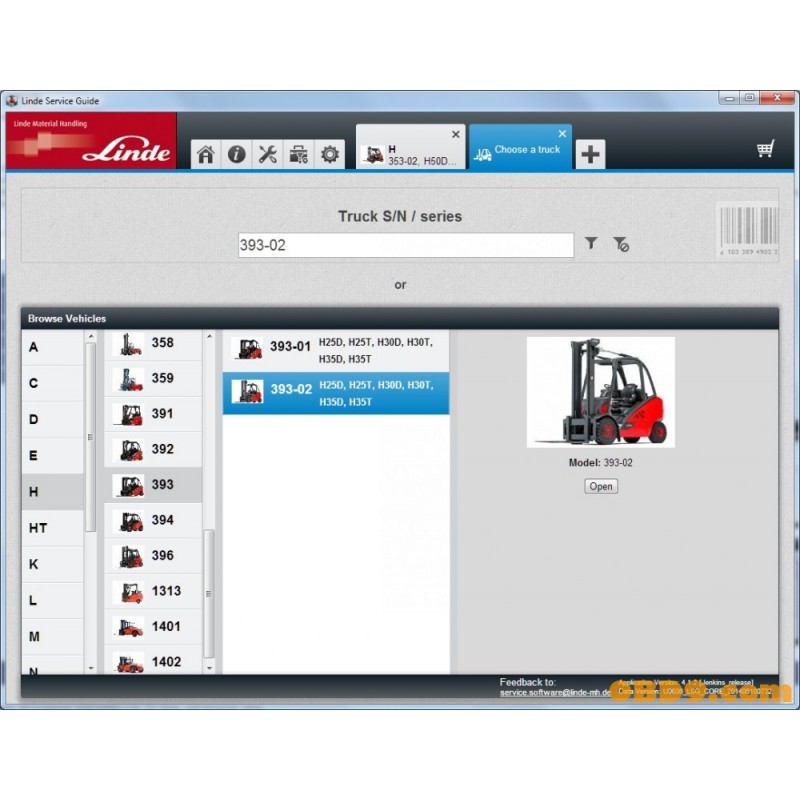Viewport: 800px width, 800px height.
Task: Close the Choose a truck tab
Action: point(562,134)
